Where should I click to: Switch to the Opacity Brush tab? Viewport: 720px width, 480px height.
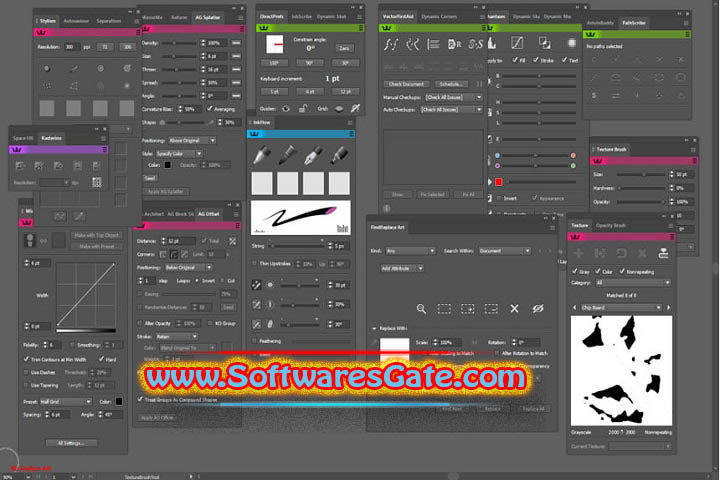(x=610, y=225)
